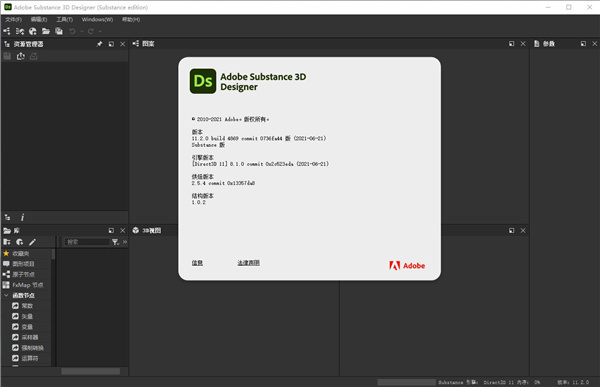Image resolution: width=600 pixels, height=387 pixels.
Task: Click the add folder icon in Library toolbar
Action: [7, 242]
